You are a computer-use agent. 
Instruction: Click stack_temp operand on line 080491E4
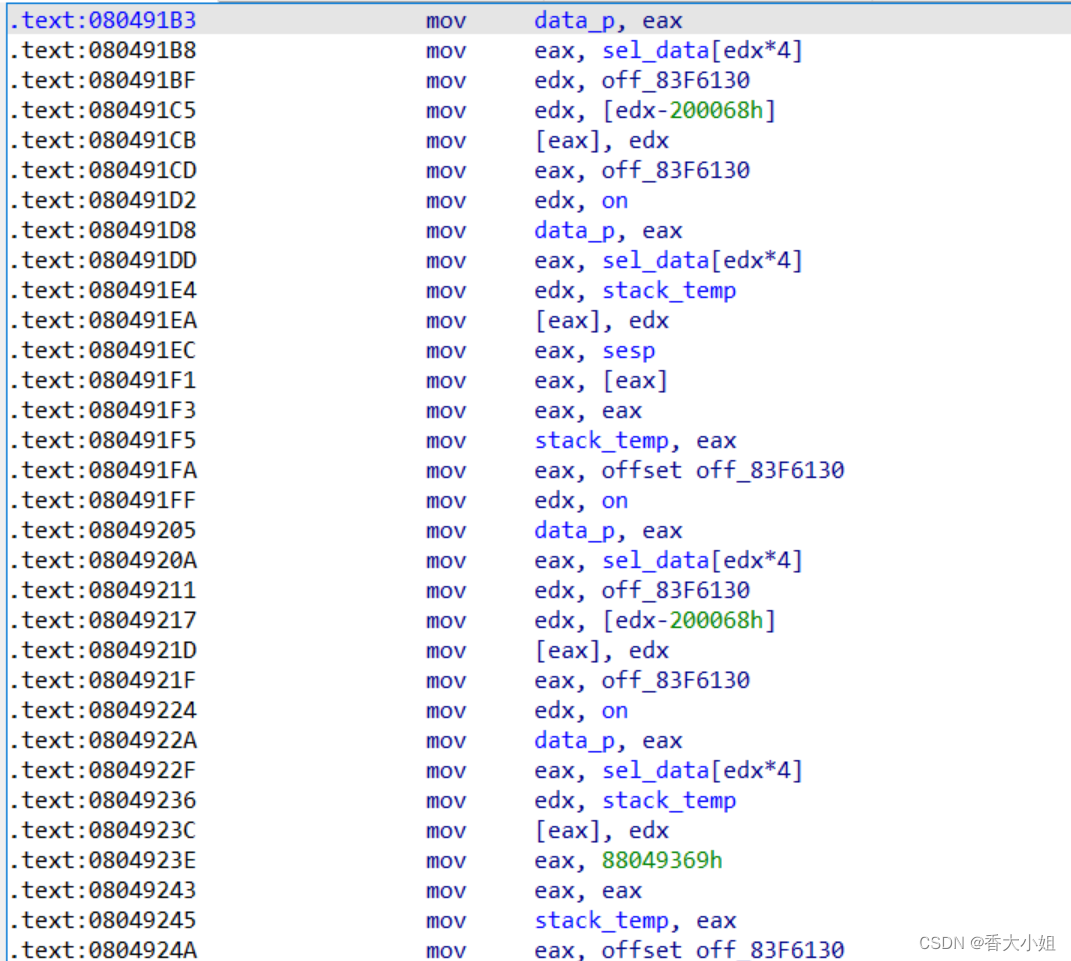point(669,291)
